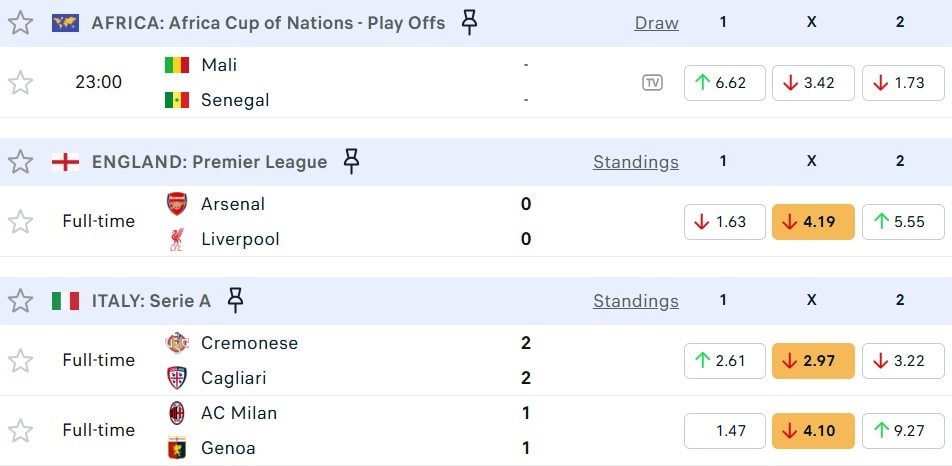Pin the Premier League competition
952x466 pixels.
tap(351, 161)
